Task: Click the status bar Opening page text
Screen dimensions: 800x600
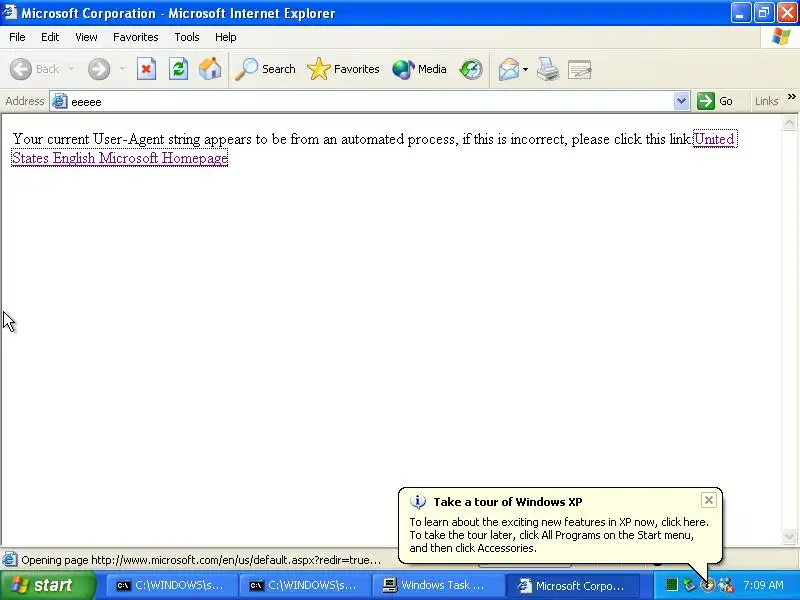Action: tap(201, 560)
